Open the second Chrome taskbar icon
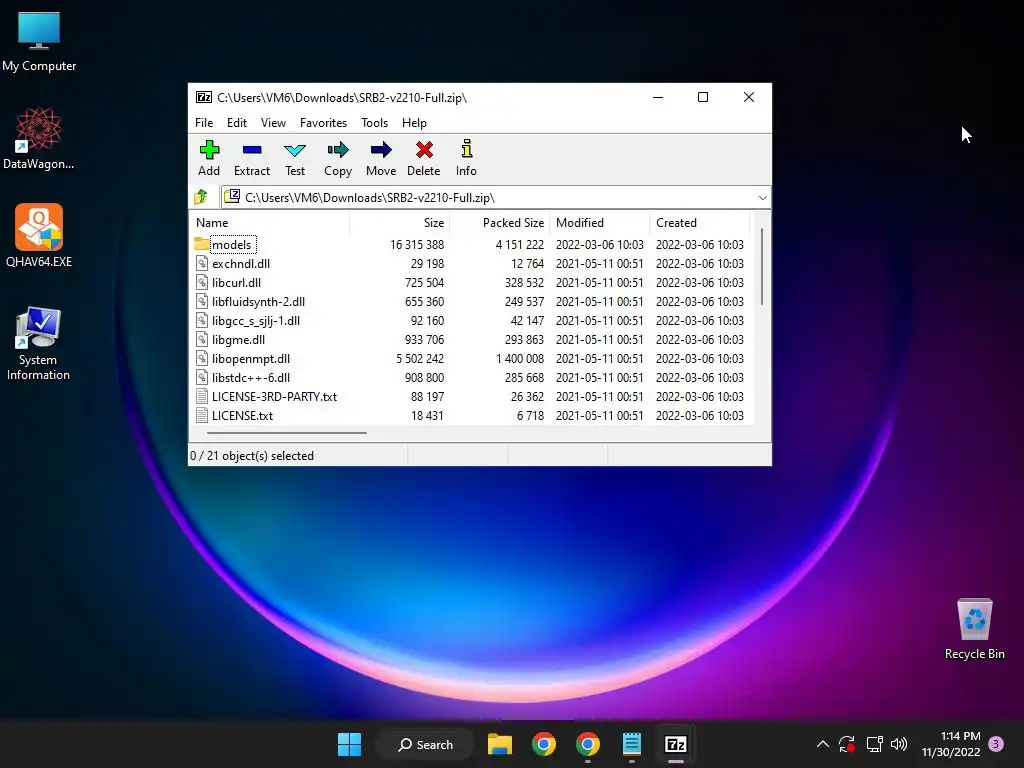The width and height of the screenshot is (1024, 768). [x=588, y=744]
